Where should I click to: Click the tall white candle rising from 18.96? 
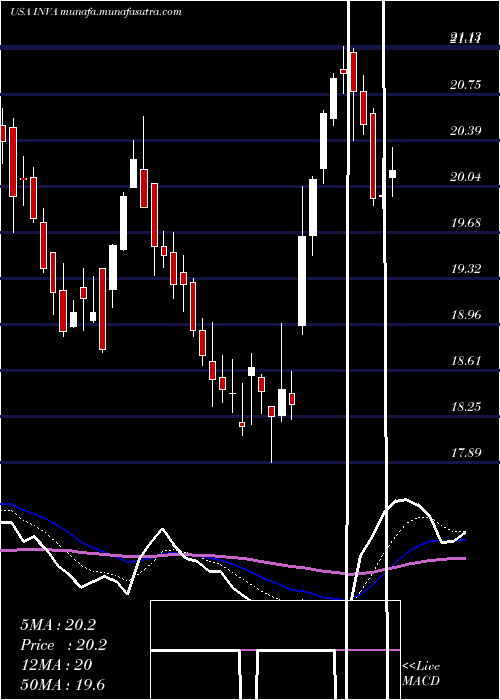pos(302,281)
